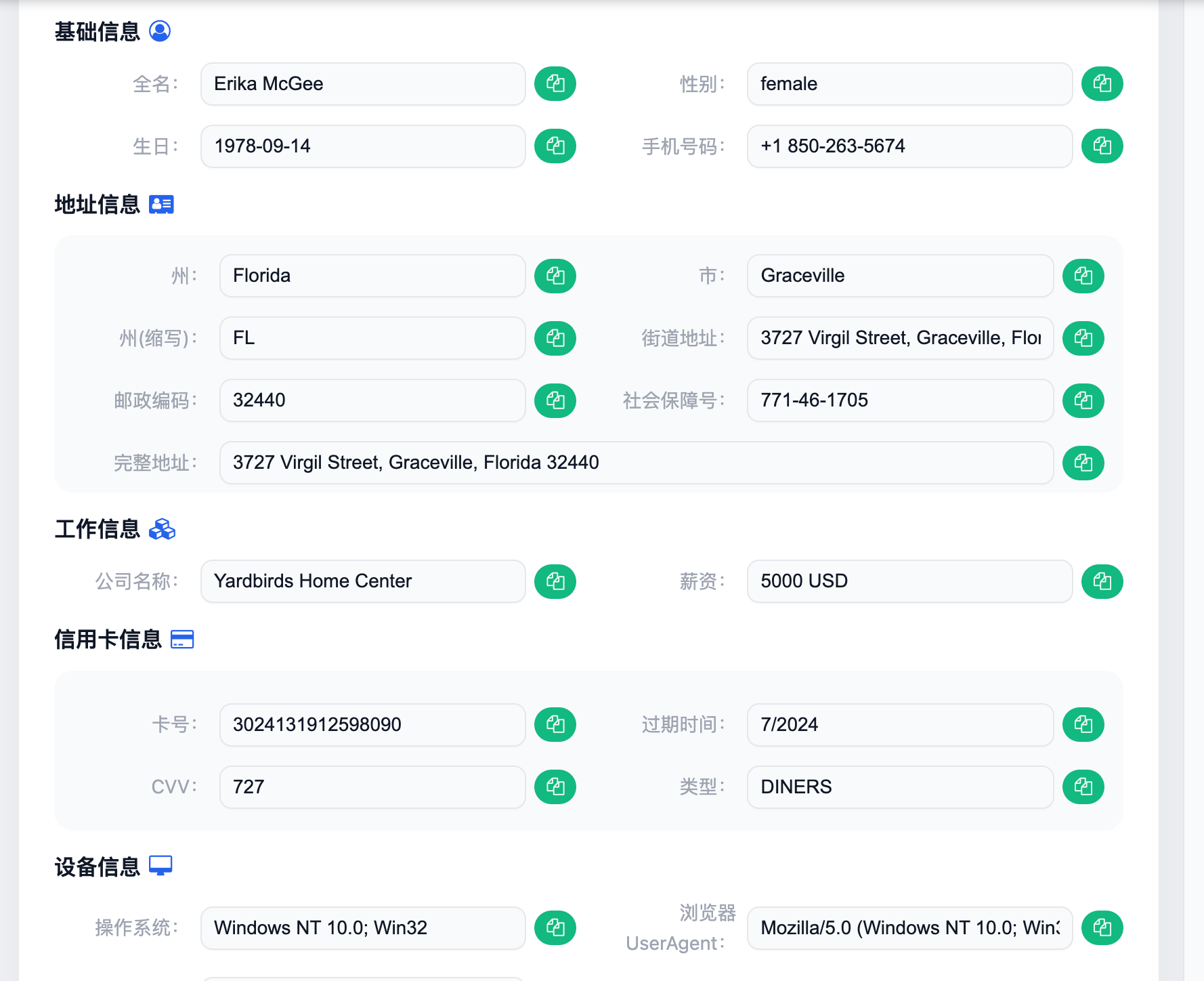Click the 信用卡信息 section heading

(108, 640)
